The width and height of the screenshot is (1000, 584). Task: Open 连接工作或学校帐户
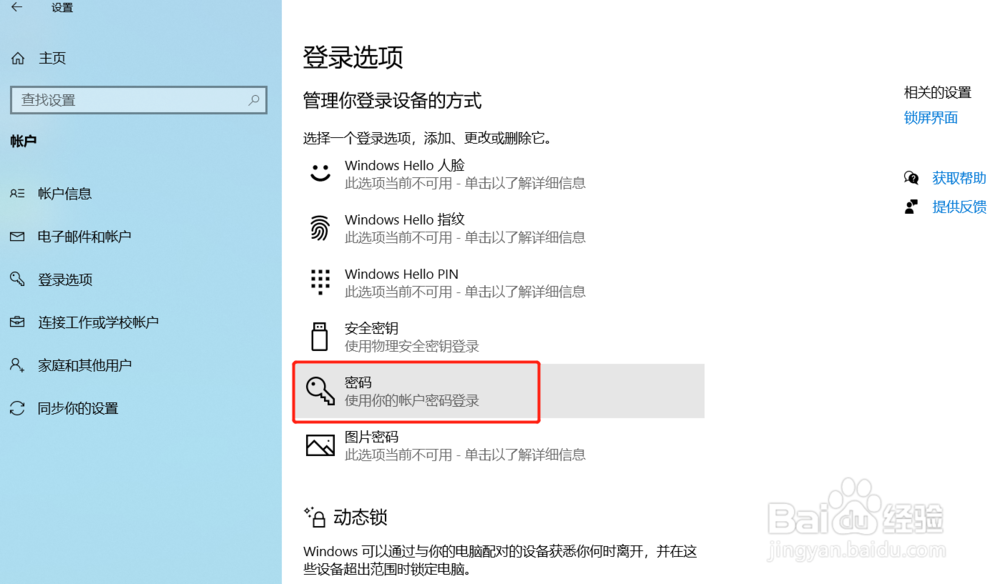pos(98,322)
